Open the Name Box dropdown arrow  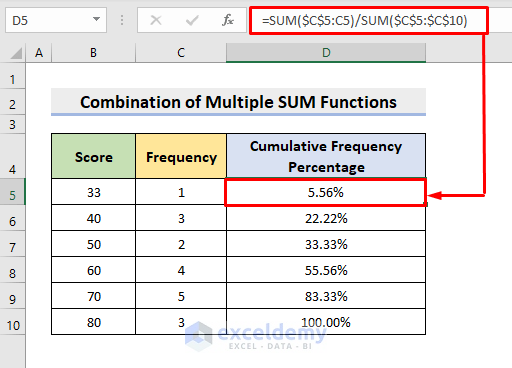96,19
